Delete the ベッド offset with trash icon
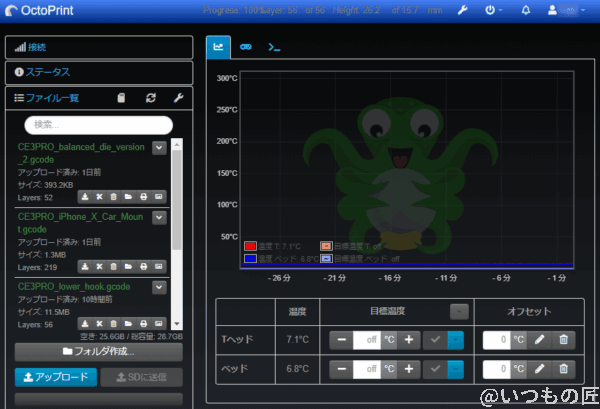Screen dimensions: 600x409 pyautogui.click(x=563, y=368)
